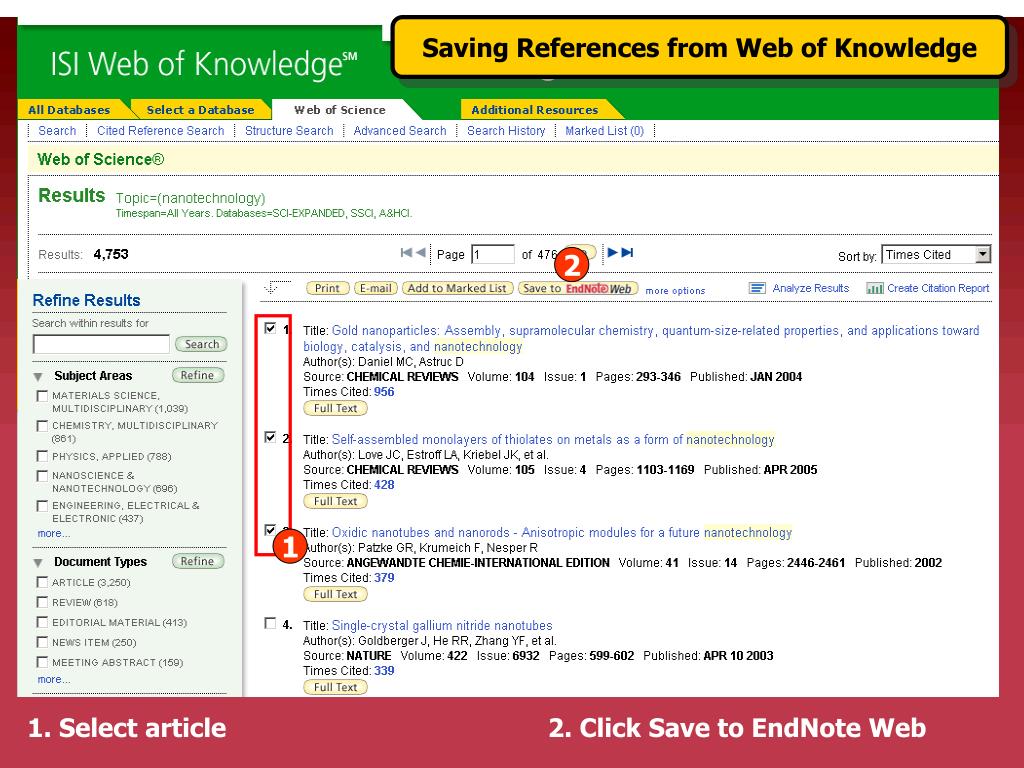Go to the next results page arrow
Screen dimensions: 1024x768
(613, 253)
